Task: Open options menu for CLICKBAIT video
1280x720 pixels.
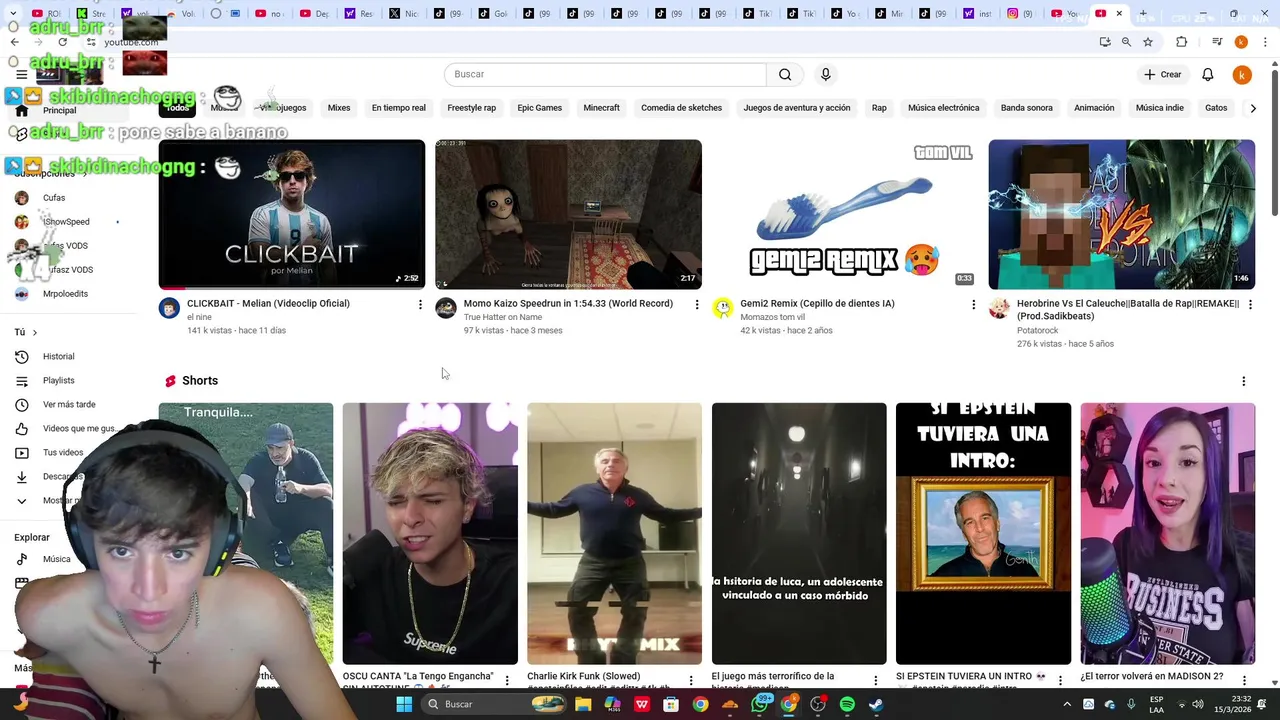Action: (x=420, y=304)
